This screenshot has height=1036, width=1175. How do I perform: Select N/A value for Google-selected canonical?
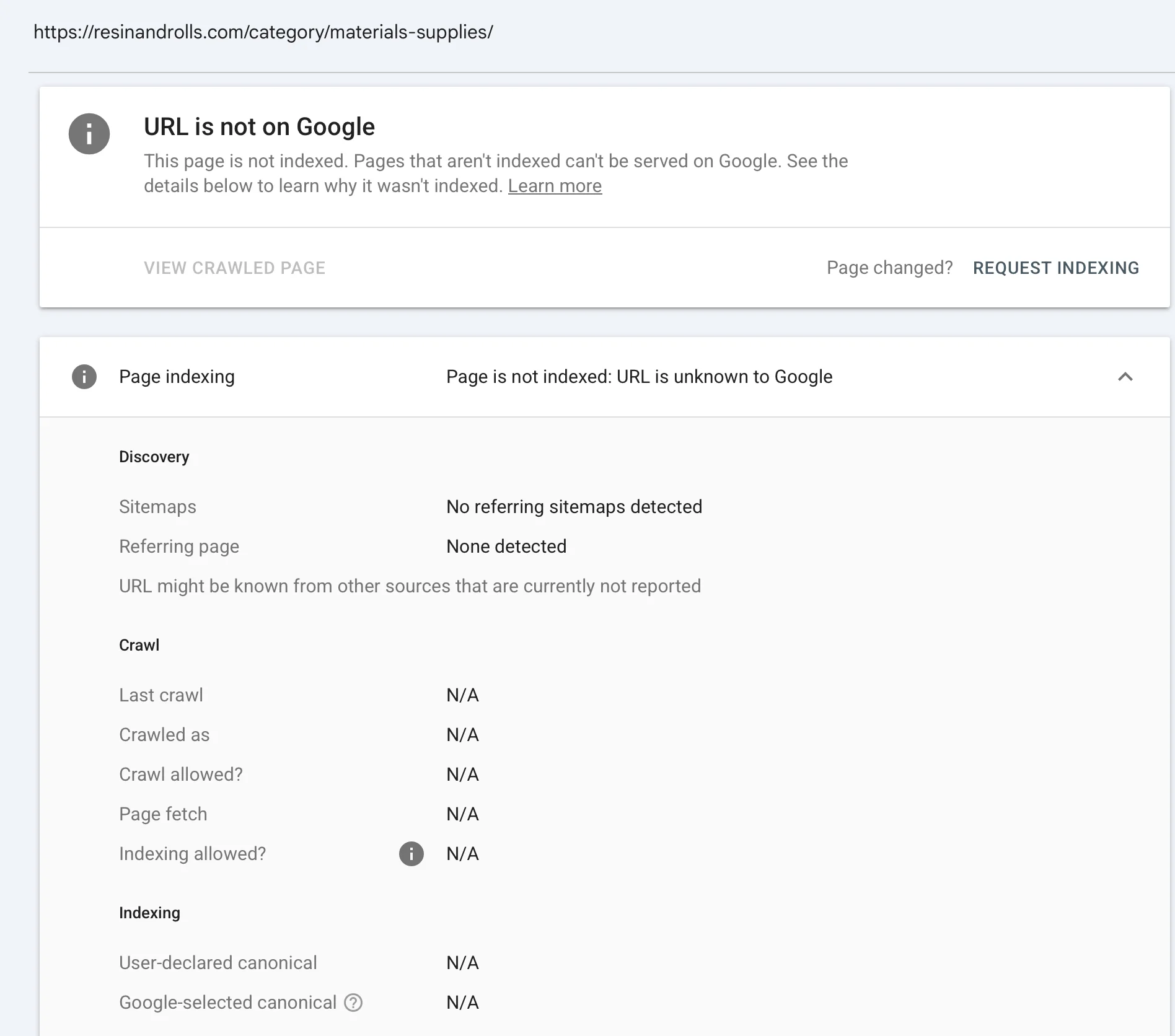[x=463, y=1003]
